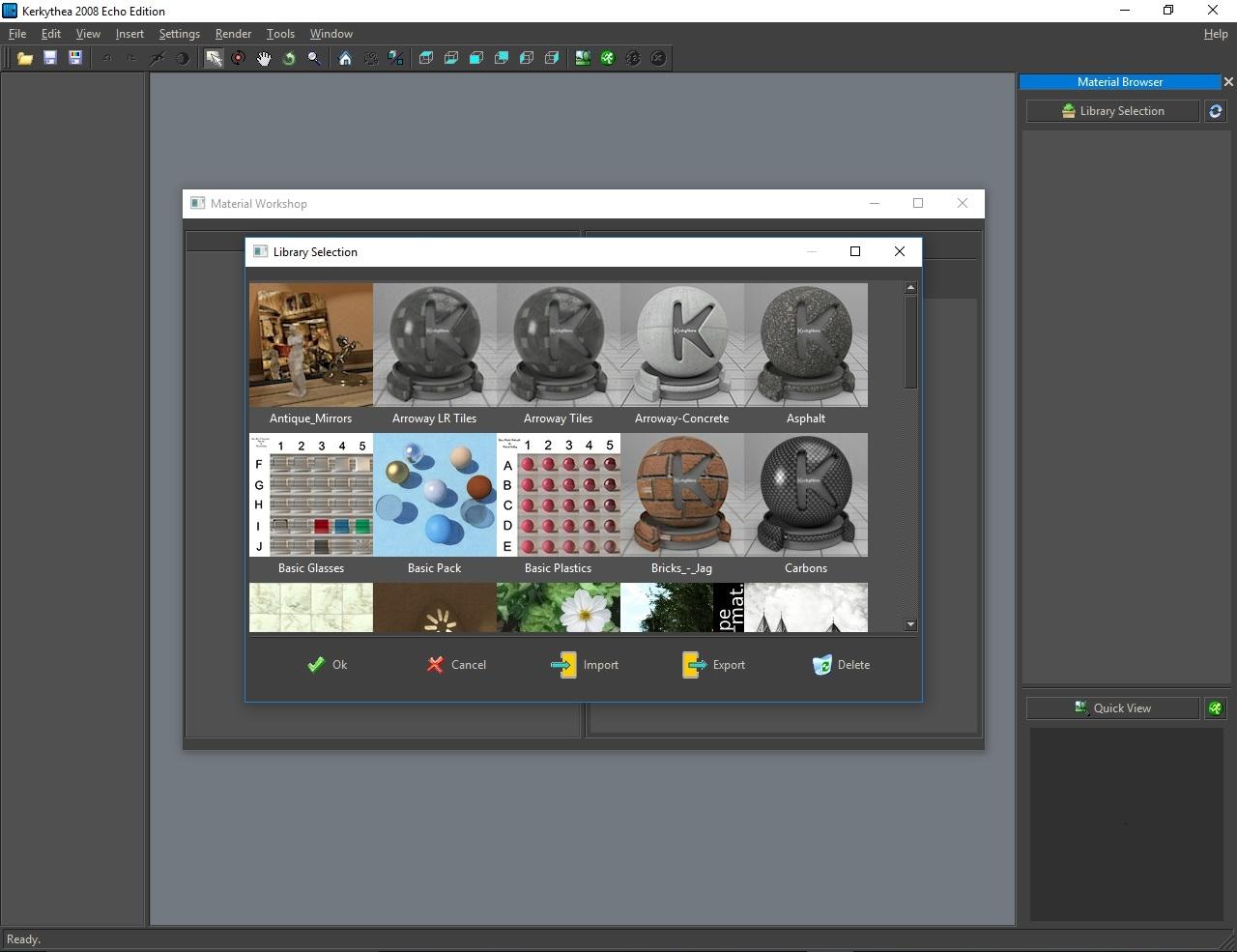Select the green Roll tool
This screenshot has height=952, width=1237.
point(289,58)
